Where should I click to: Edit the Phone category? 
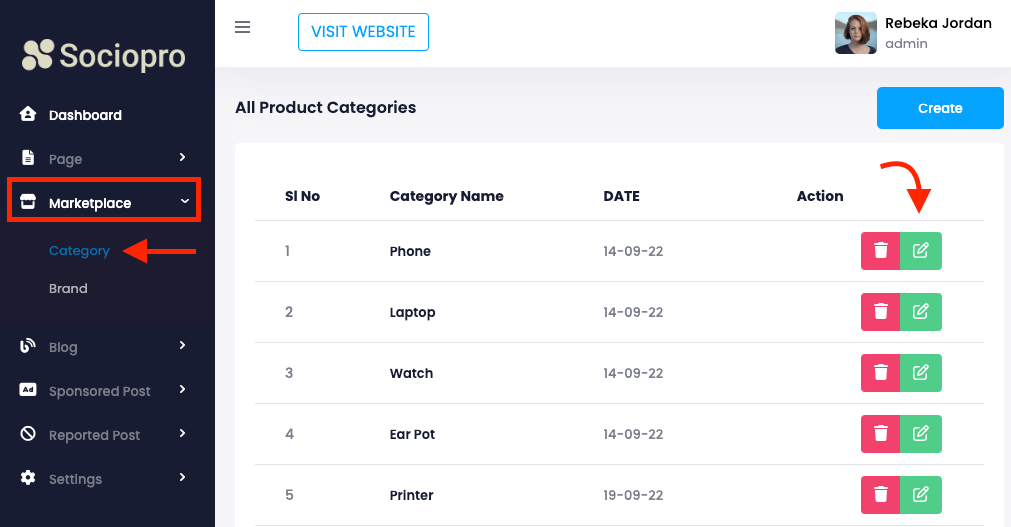click(921, 251)
